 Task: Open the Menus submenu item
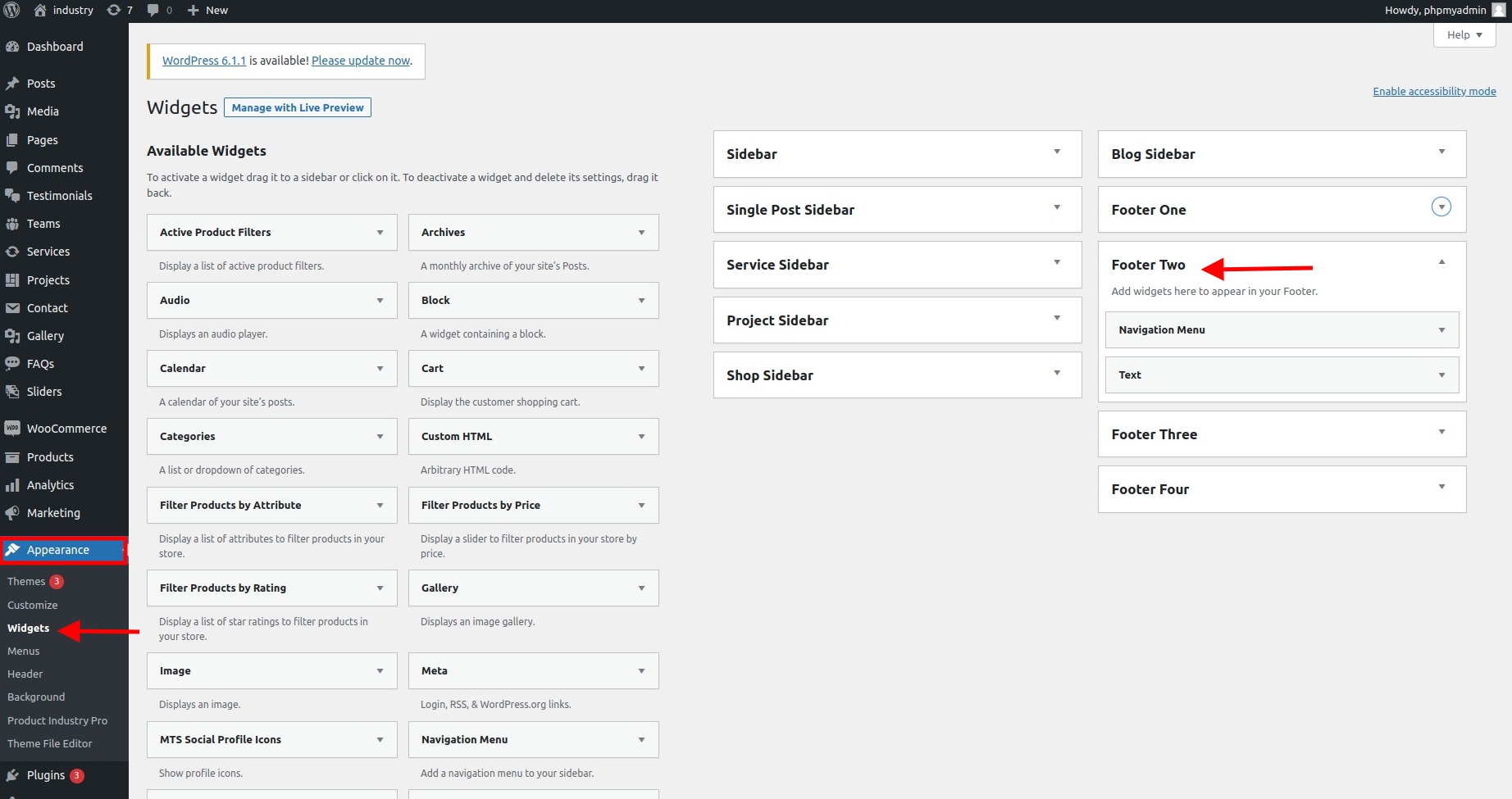(x=24, y=651)
